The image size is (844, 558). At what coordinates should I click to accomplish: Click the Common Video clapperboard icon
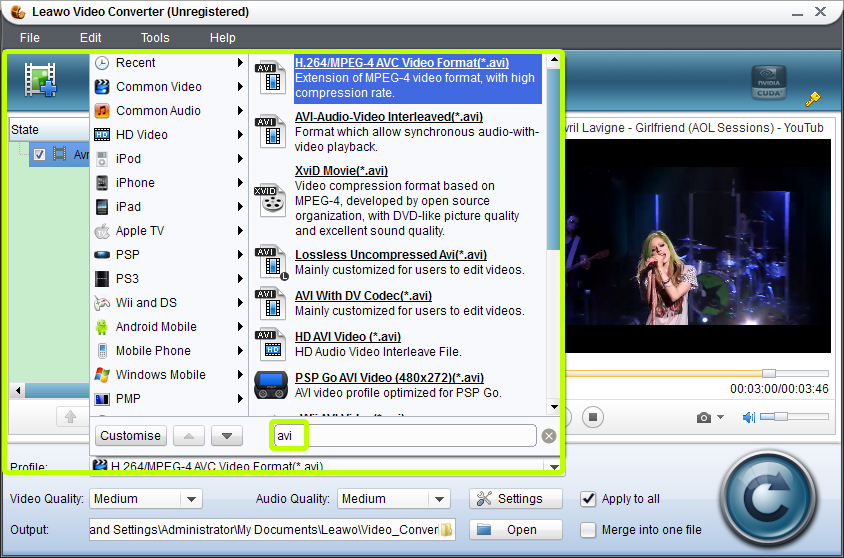[x=102, y=87]
